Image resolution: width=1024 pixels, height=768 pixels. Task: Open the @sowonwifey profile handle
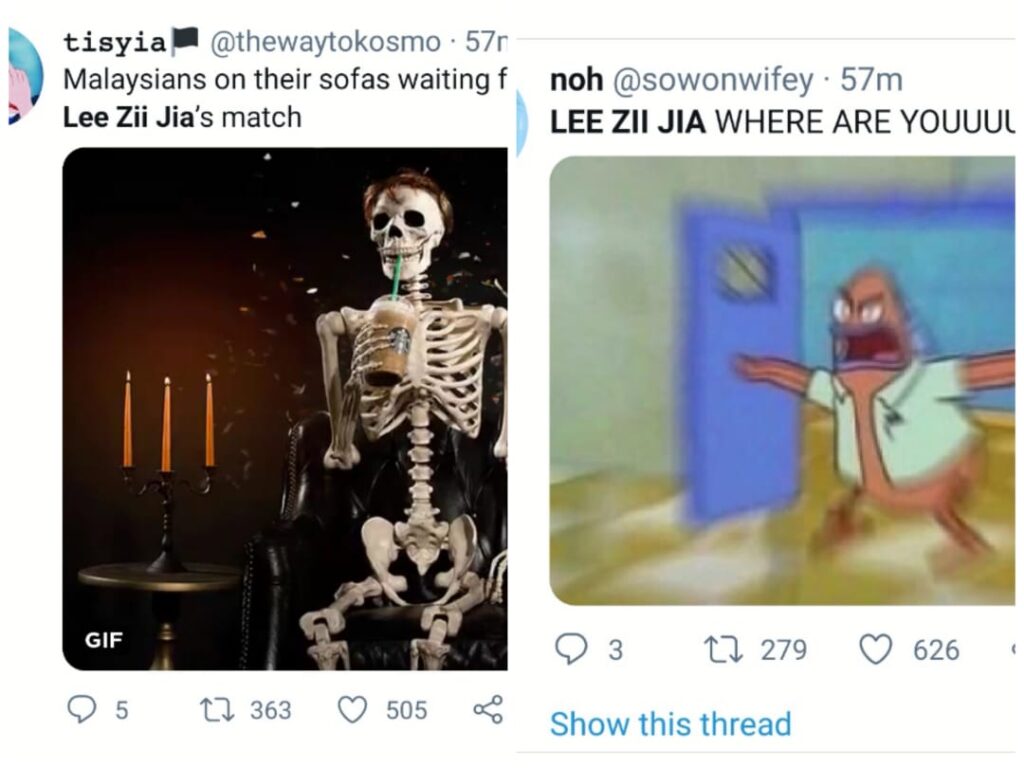tap(713, 80)
